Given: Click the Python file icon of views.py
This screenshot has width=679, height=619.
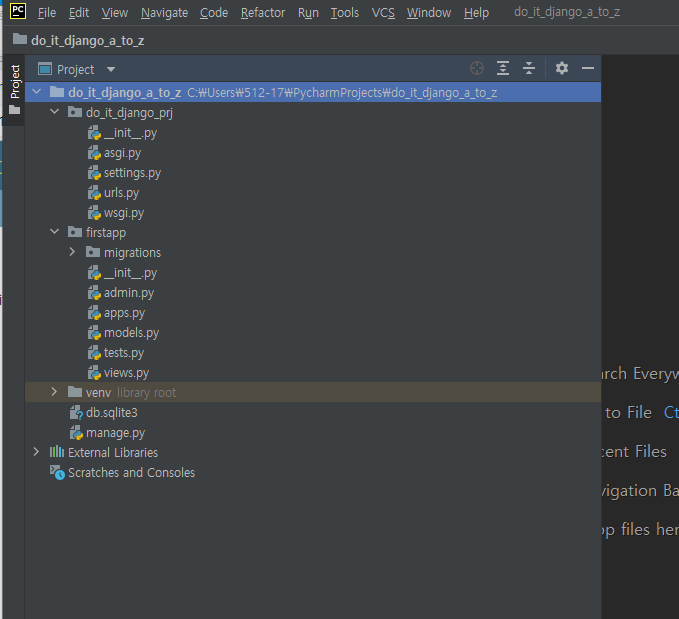Looking at the screenshot, I should coord(94,373).
